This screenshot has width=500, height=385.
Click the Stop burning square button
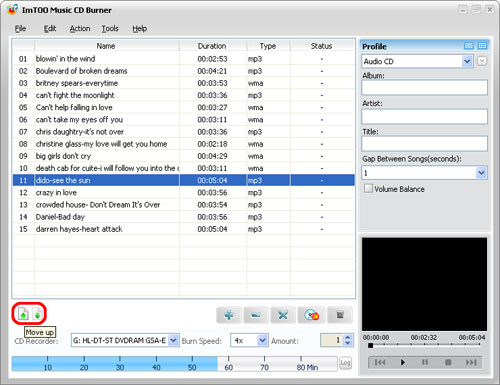coord(340,315)
